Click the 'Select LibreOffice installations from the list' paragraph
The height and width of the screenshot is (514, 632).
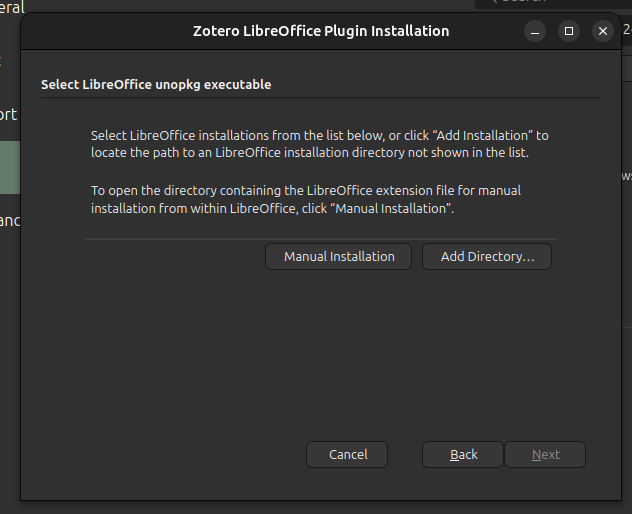pos(320,144)
